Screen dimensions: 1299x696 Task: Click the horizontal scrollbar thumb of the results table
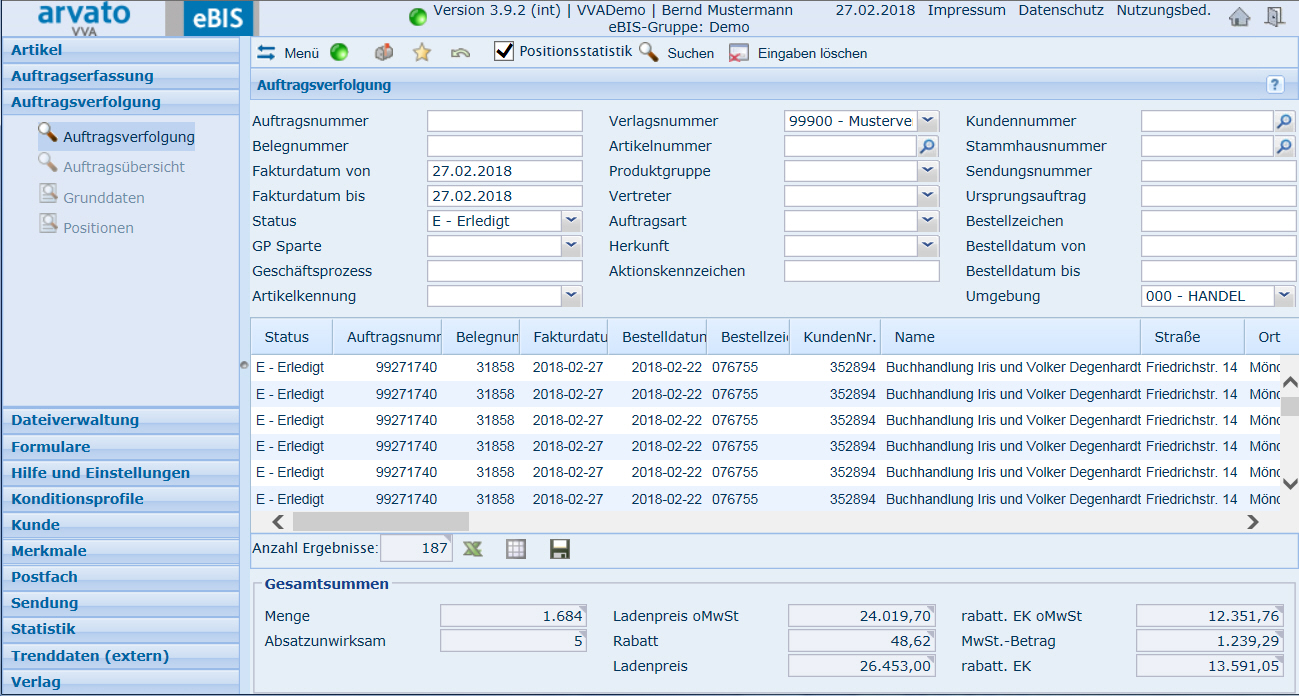pos(380,521)
